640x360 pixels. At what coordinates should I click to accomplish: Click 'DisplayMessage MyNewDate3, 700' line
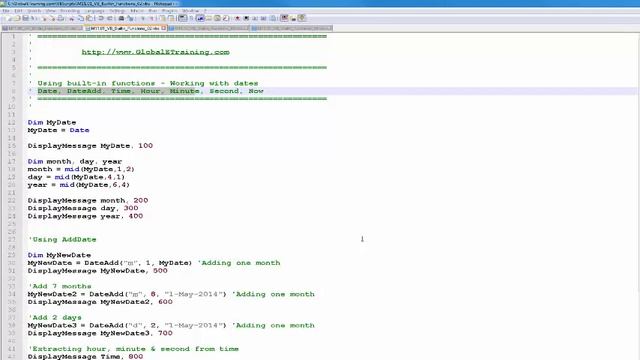(100, 333)
